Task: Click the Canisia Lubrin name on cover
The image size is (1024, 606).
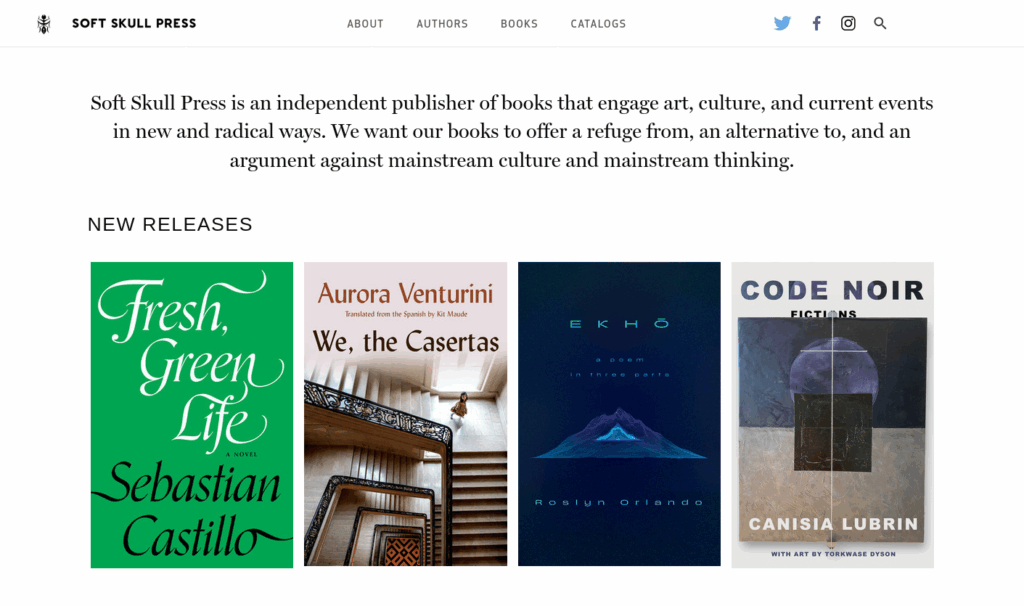Action: click(x=833, y=524)
